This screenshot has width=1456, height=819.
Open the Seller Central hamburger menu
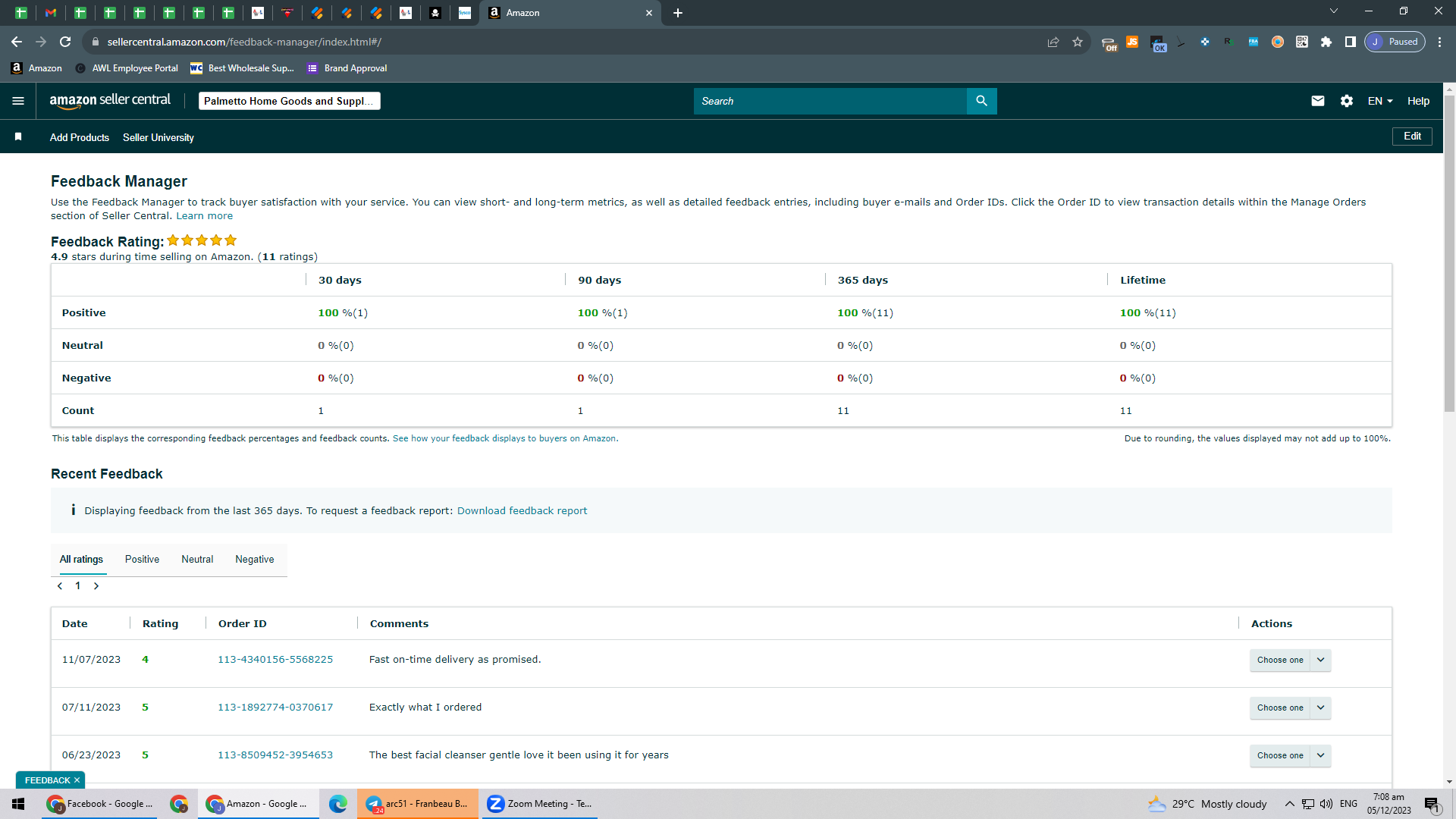coord(18,101)
